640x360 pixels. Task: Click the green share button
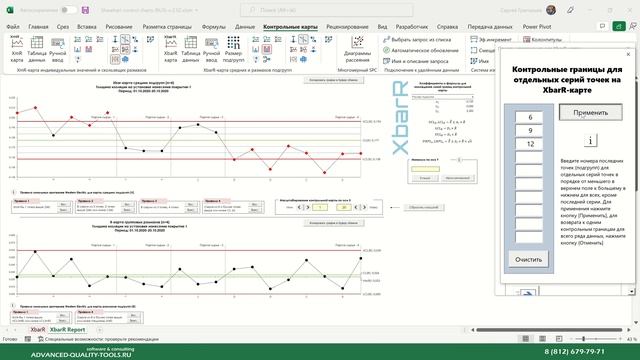pyautogui.click(x=619, y=27)
